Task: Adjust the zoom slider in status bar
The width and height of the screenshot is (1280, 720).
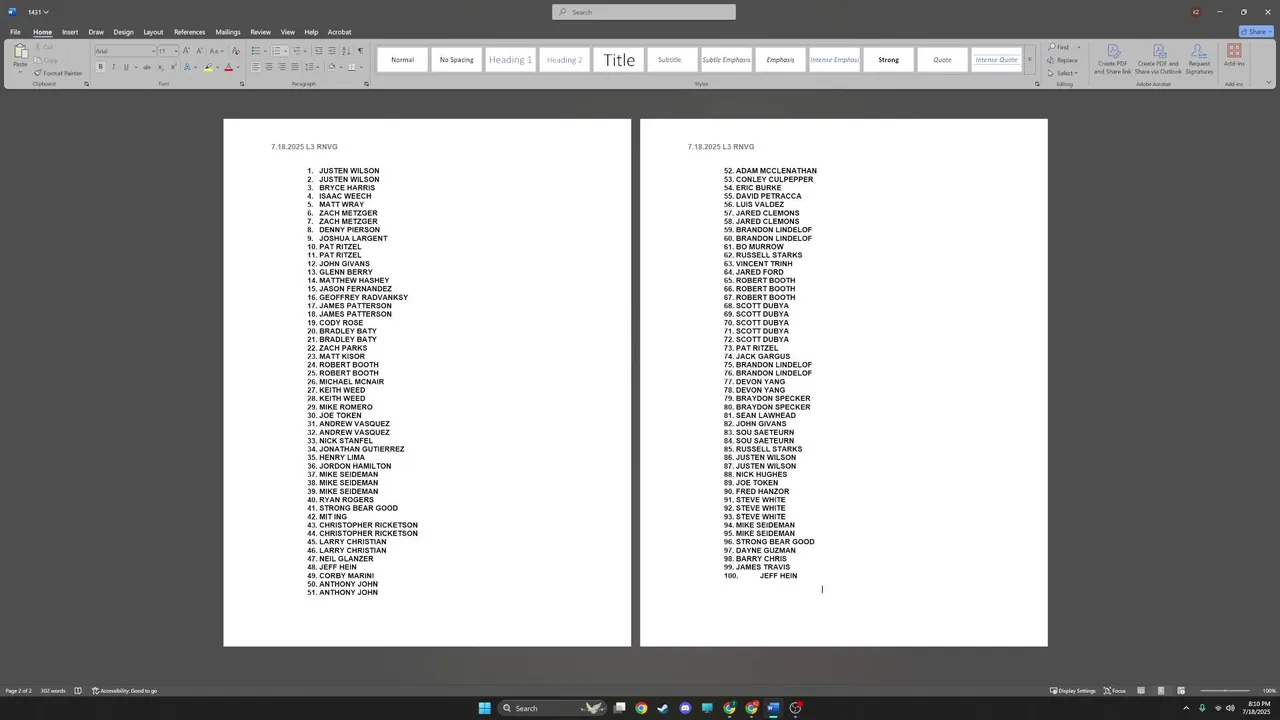Action: coord(1225,691)
